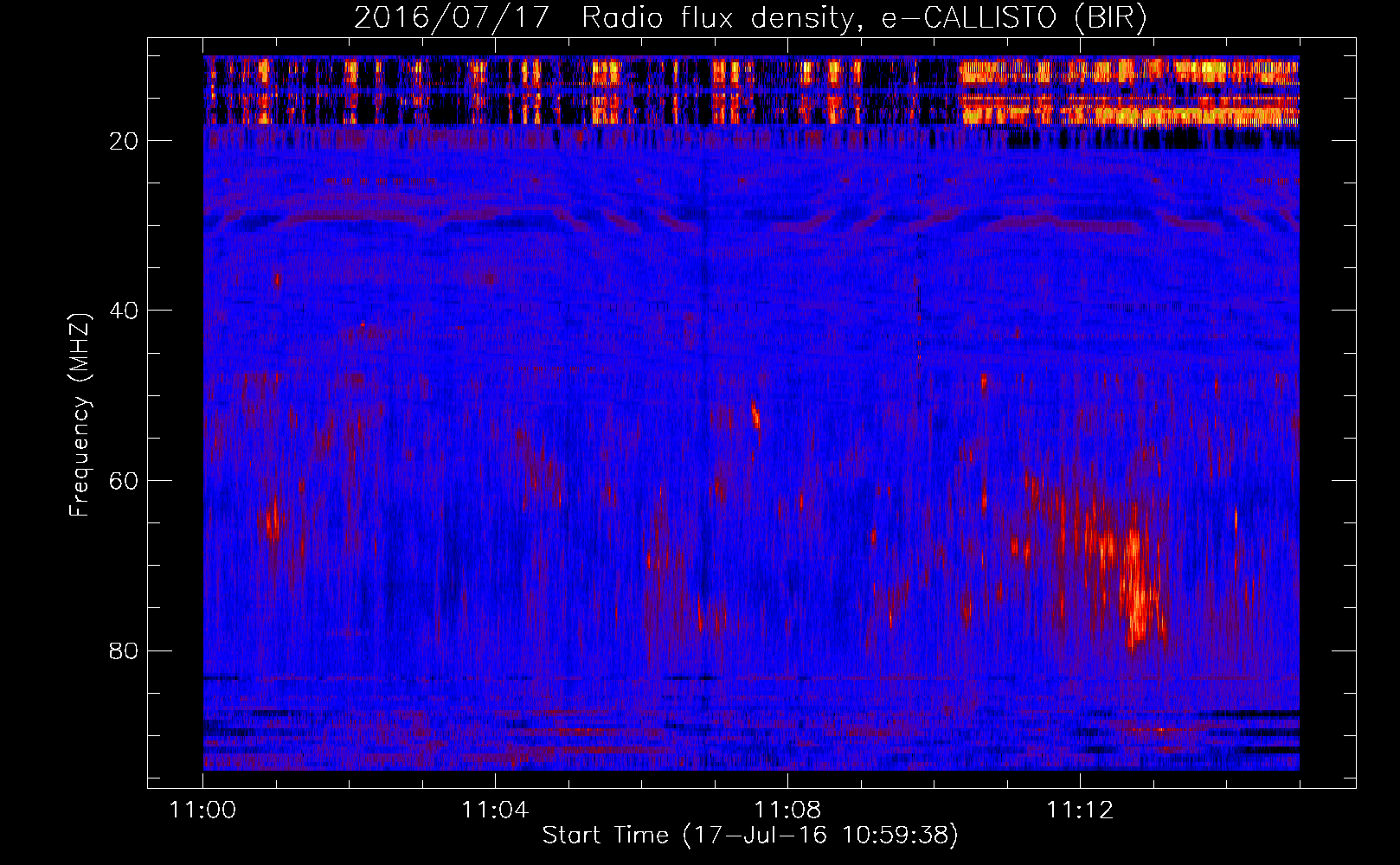The image size is (1400, 865).
Task: Click the '11:08' time tick label
Action: (787, 811)
